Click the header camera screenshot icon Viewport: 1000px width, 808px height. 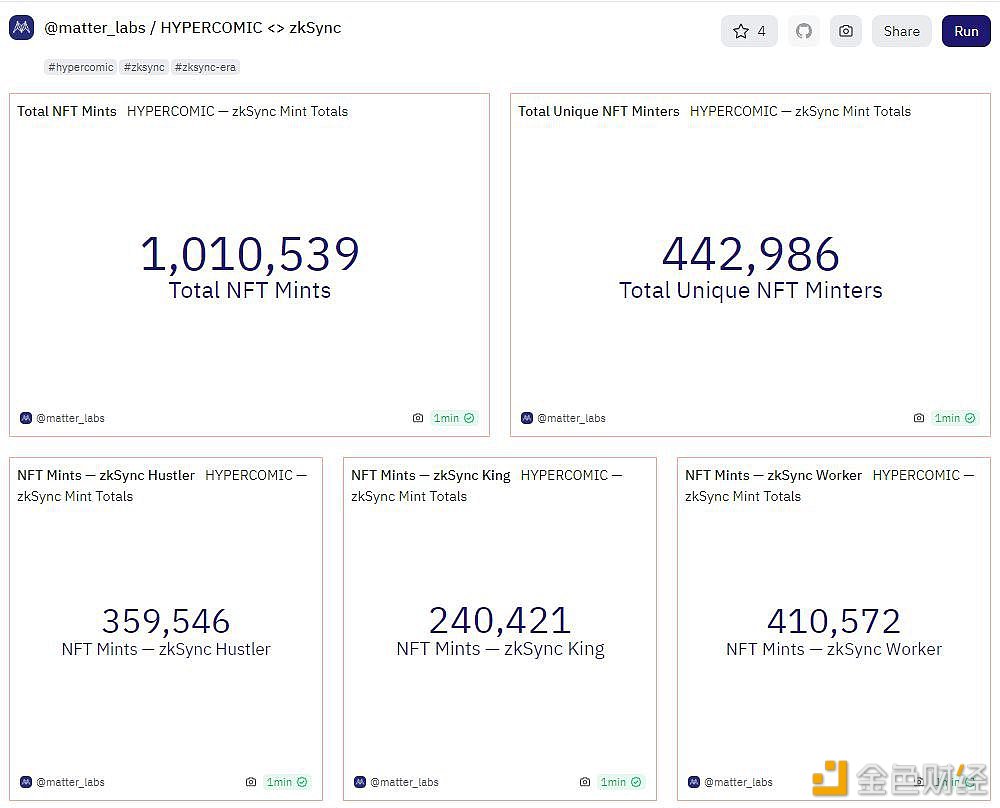846,31
